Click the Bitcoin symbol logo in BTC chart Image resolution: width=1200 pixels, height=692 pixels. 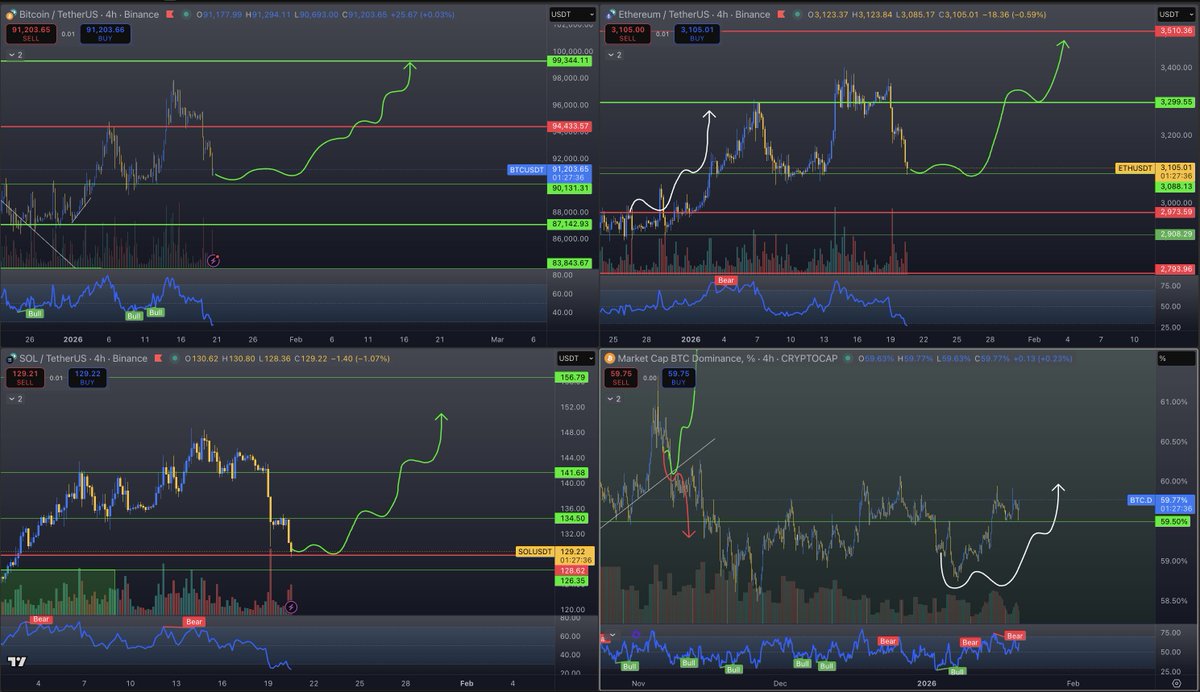pos(10,15)
